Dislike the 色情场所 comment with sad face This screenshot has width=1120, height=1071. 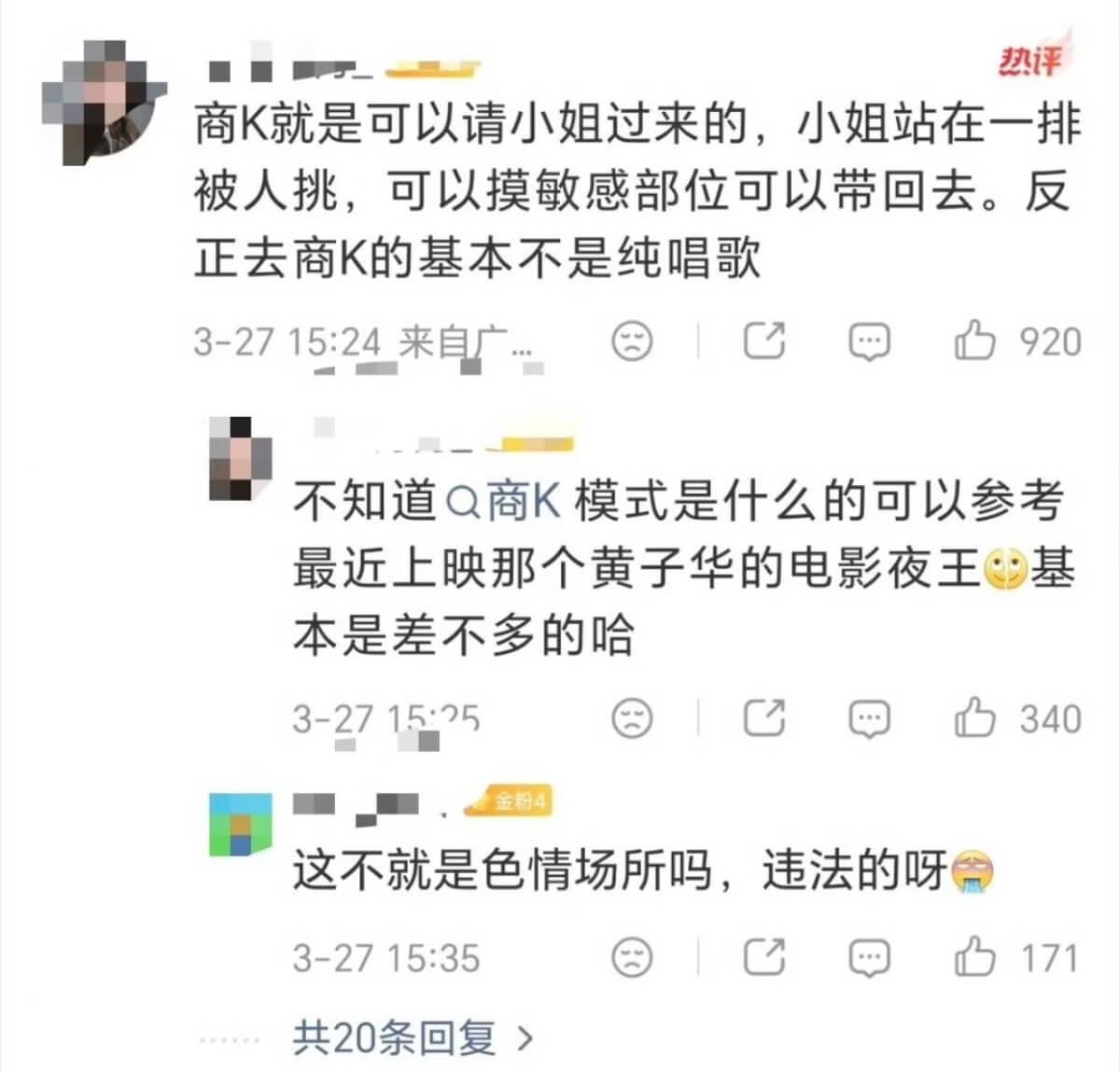click(x=632, y=957)
